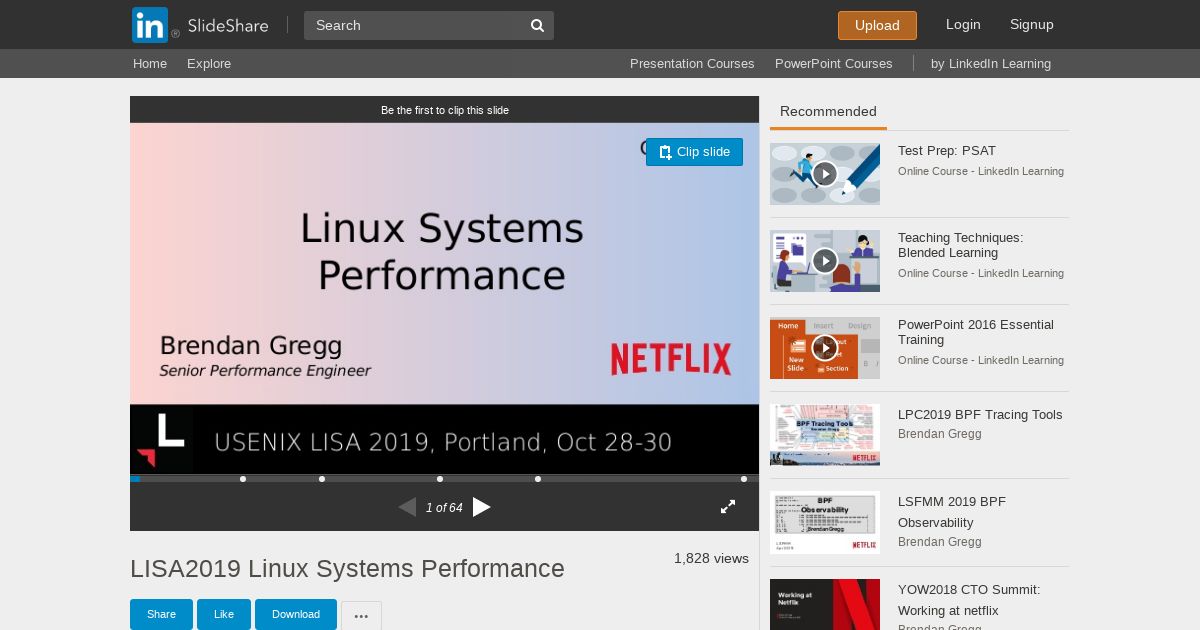Viewport: 1200px width, 630px height.
Task: Open Presentation Courses link
Action: point(692,64)
